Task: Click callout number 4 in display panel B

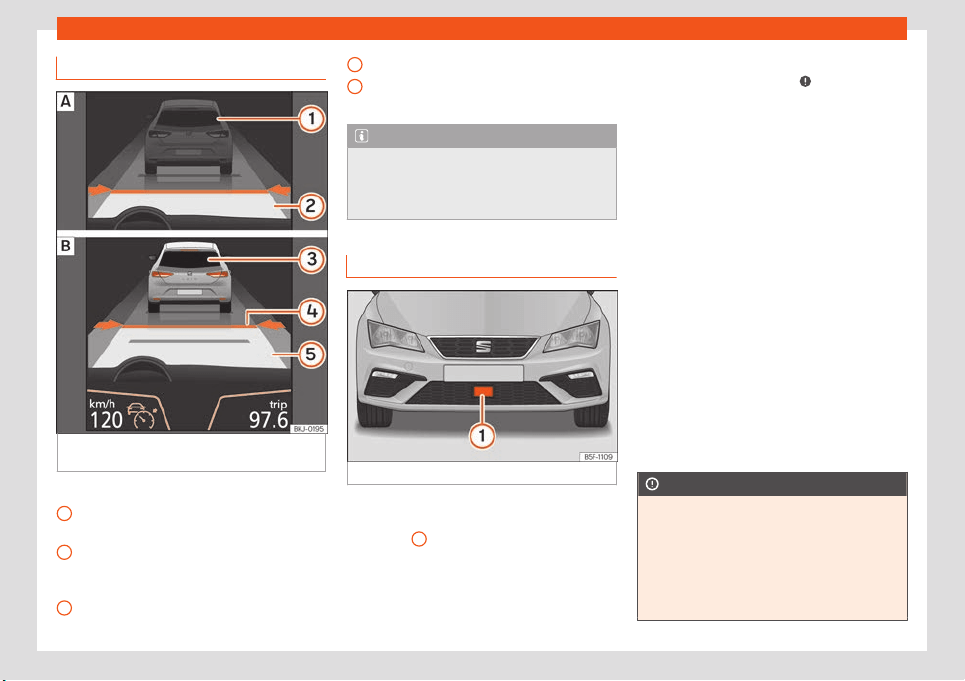Action: (x=311, y=311)
